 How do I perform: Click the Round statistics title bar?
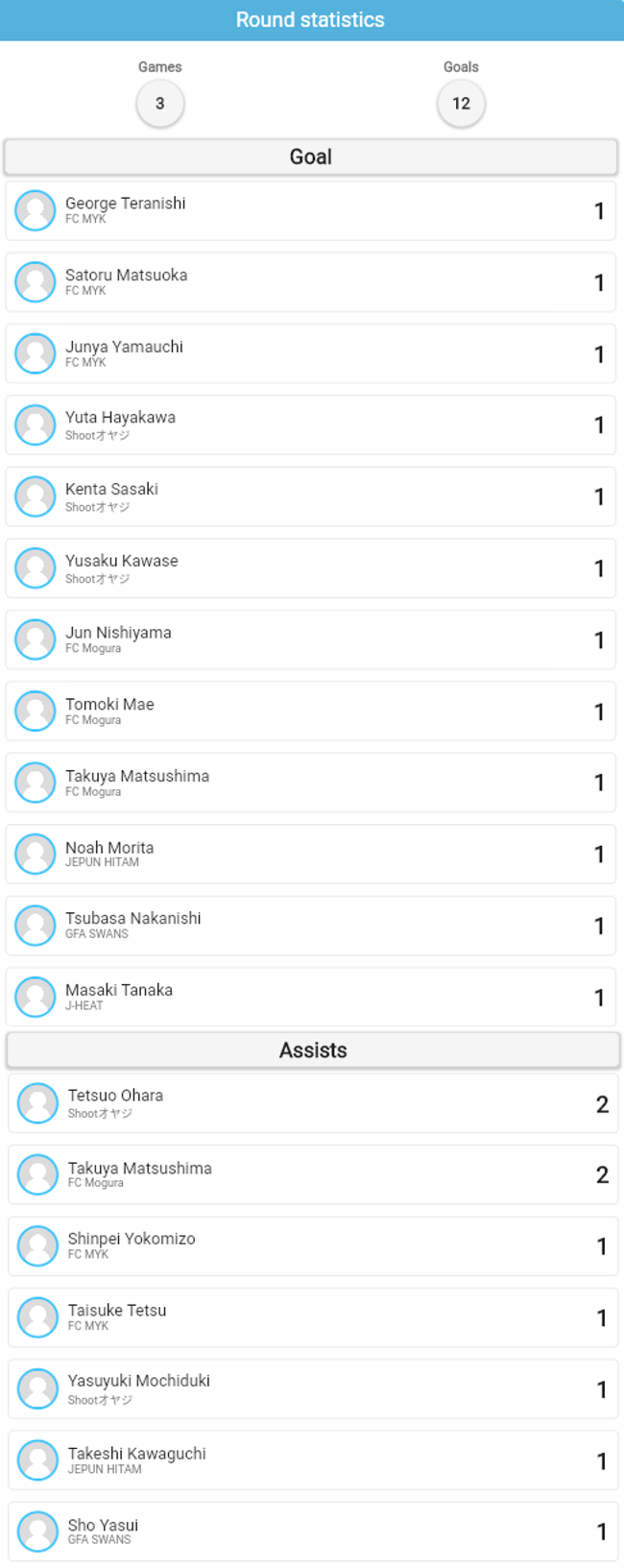[x=312, y=20]
